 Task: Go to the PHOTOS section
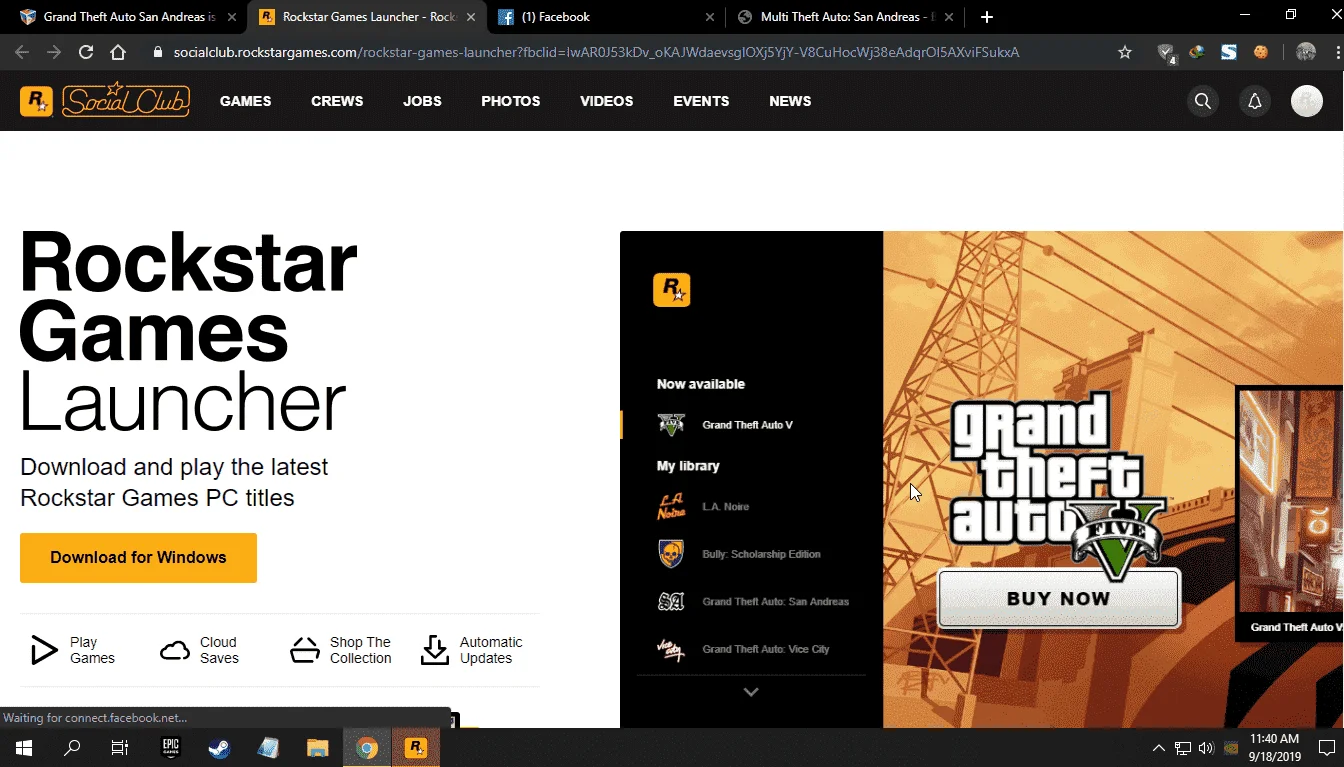click(x=511, y=101)
